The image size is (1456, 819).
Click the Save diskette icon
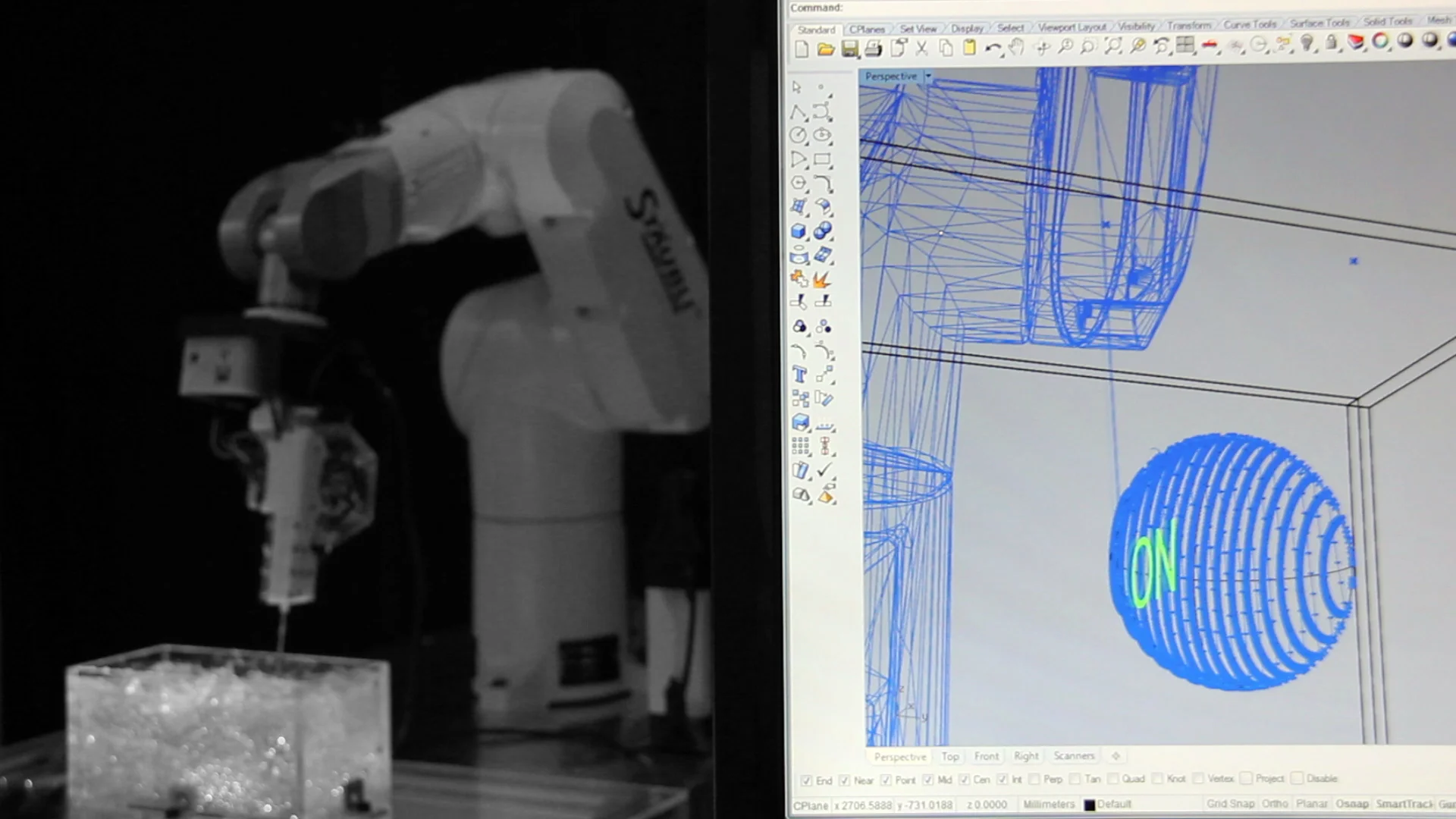(850, 50)
